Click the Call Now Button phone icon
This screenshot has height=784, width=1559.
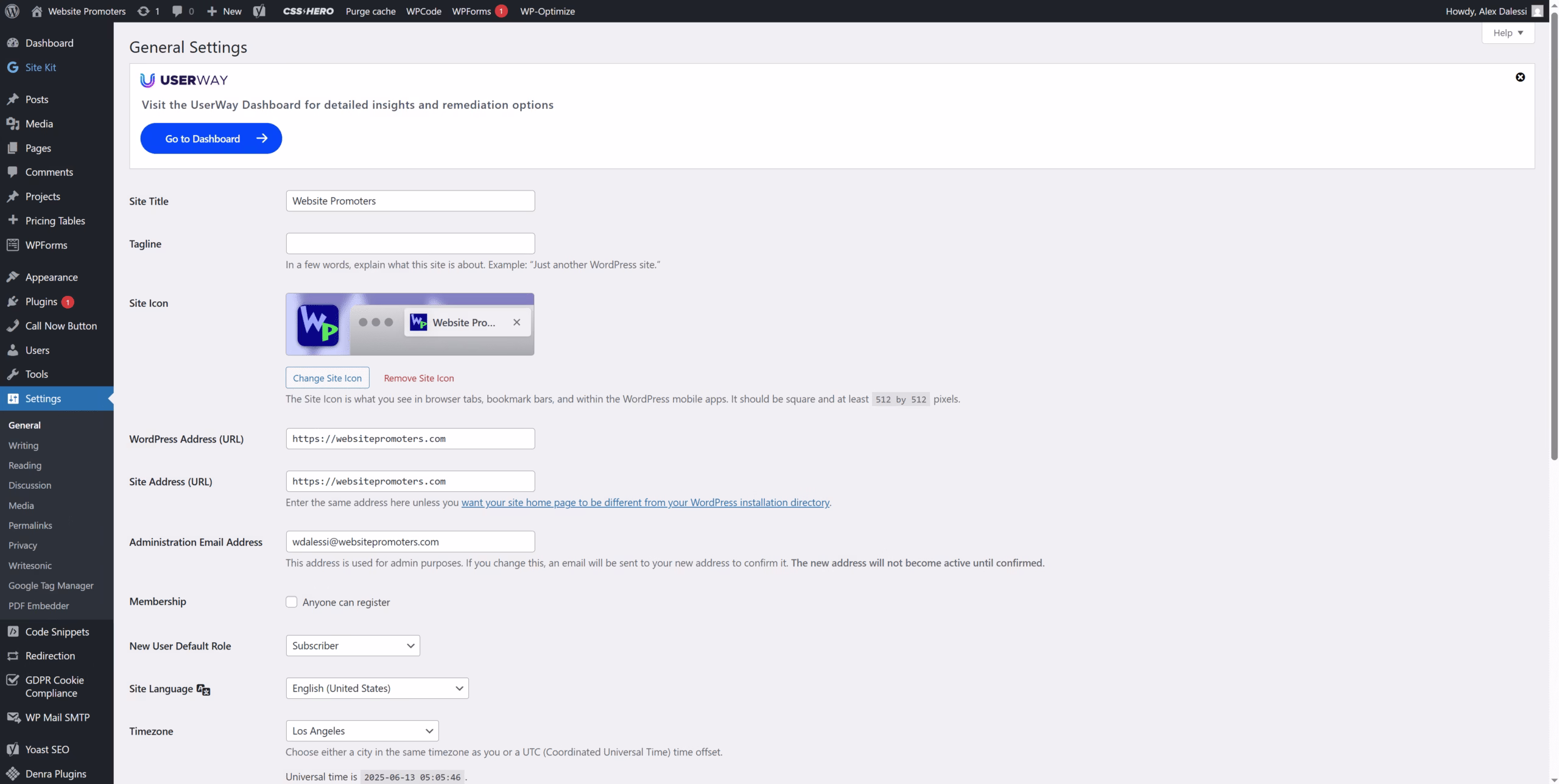(13, 326)
